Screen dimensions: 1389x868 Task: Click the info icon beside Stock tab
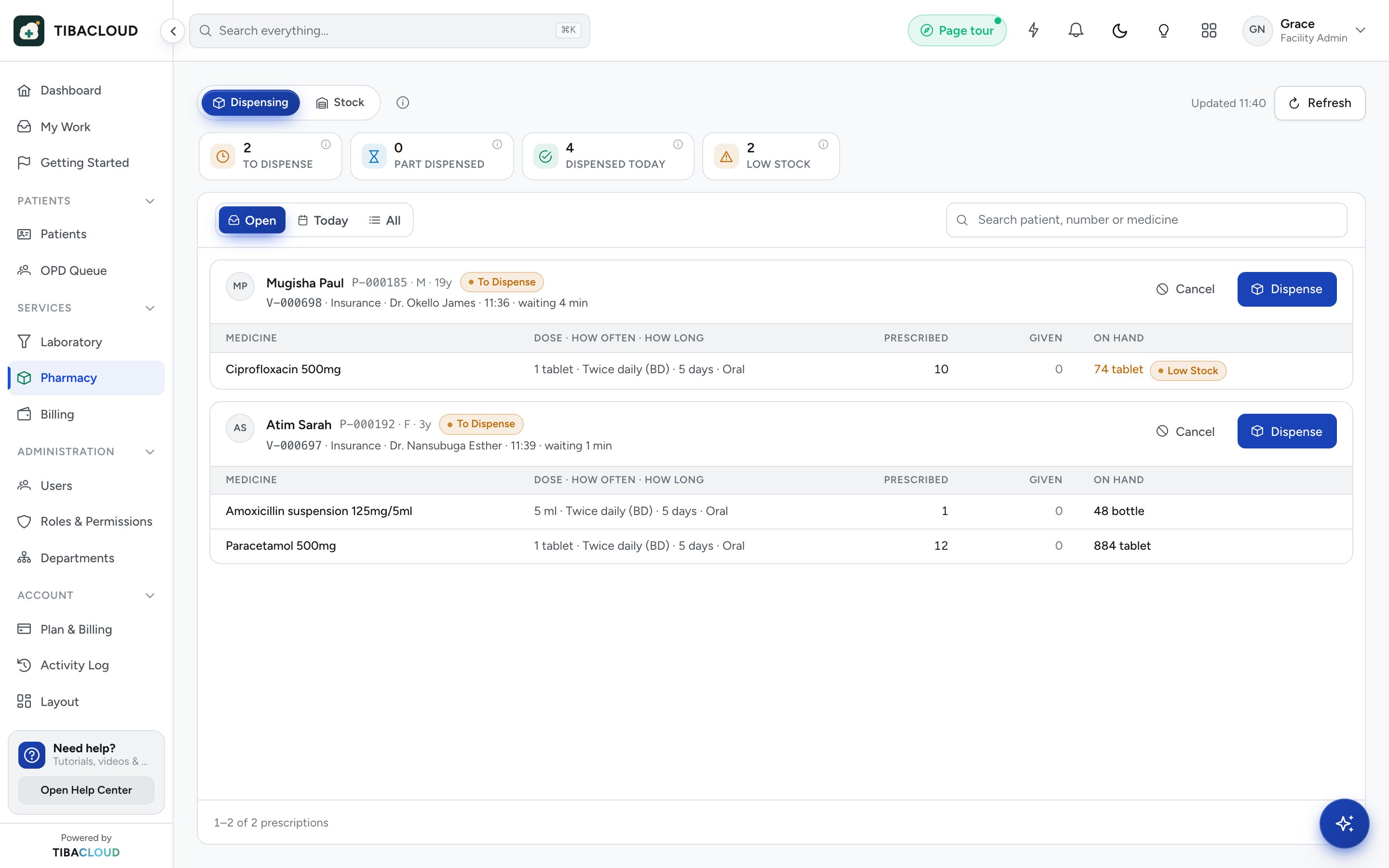tap(403, 103)
